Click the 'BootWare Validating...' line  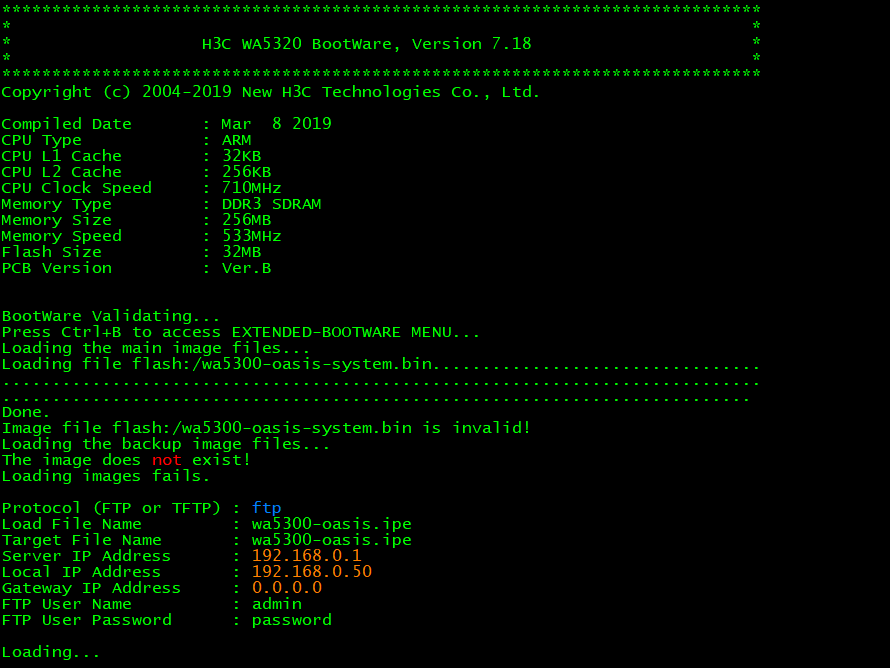(111, 316)
